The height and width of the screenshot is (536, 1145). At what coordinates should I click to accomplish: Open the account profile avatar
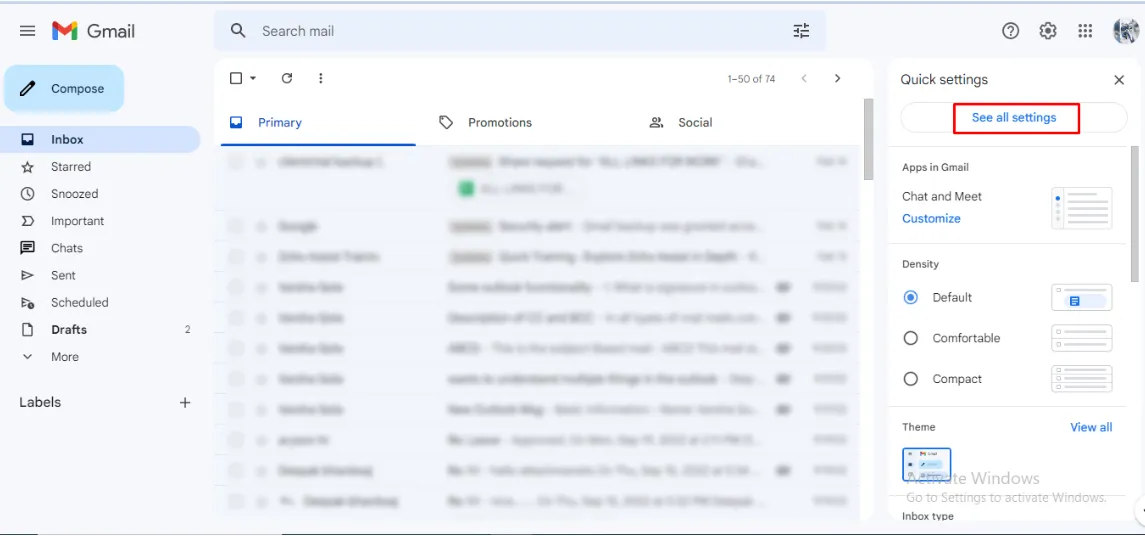[1125, 31]
